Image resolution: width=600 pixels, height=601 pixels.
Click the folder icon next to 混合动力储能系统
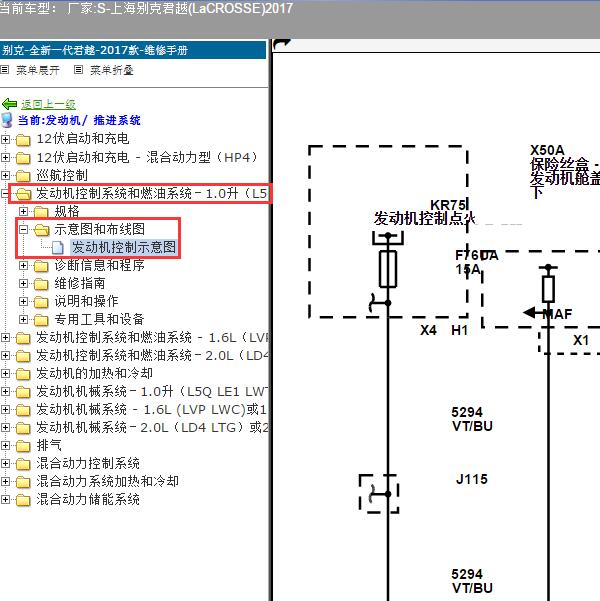[23, 500]
